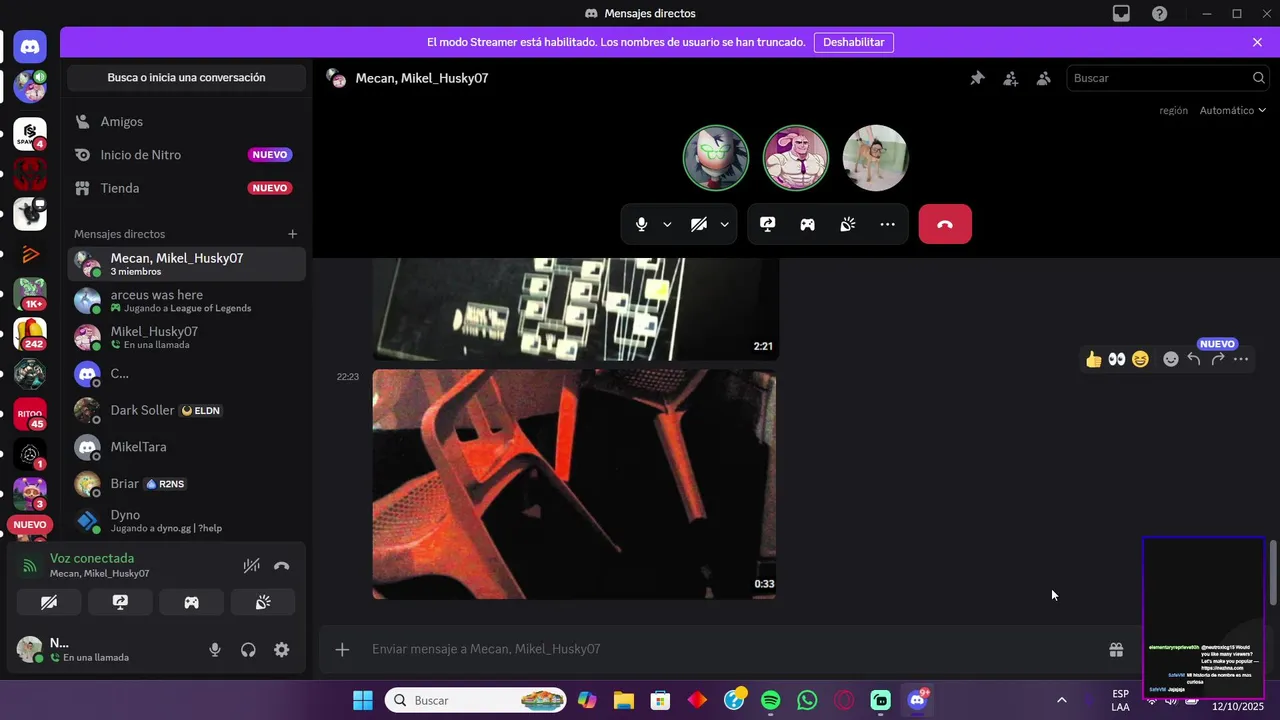Open the gift icon in message bar
Image resolution: width=1280 pixels, height=720 pixels.
point(1116,650)
